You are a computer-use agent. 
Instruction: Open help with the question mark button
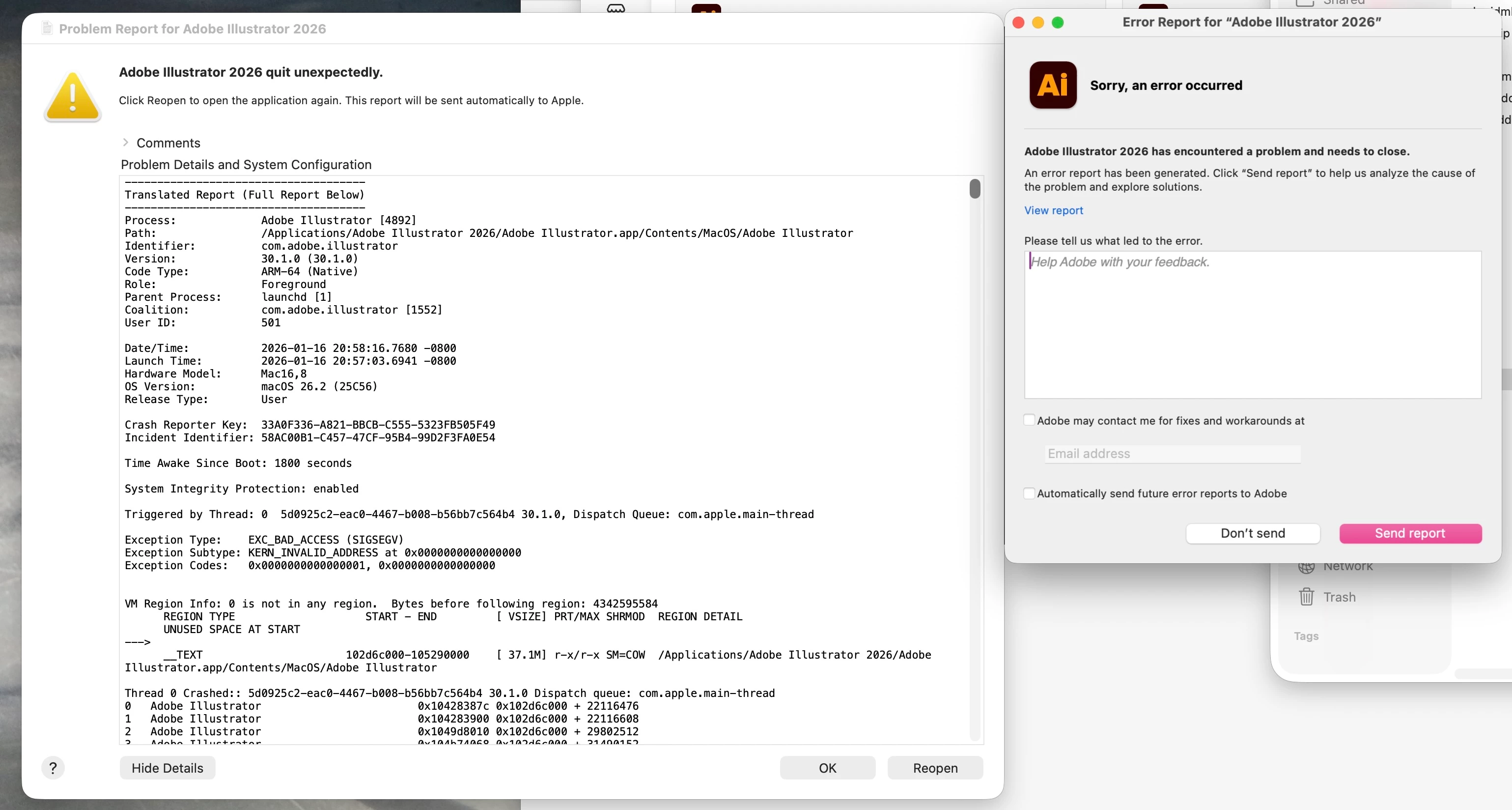(53, 768)
